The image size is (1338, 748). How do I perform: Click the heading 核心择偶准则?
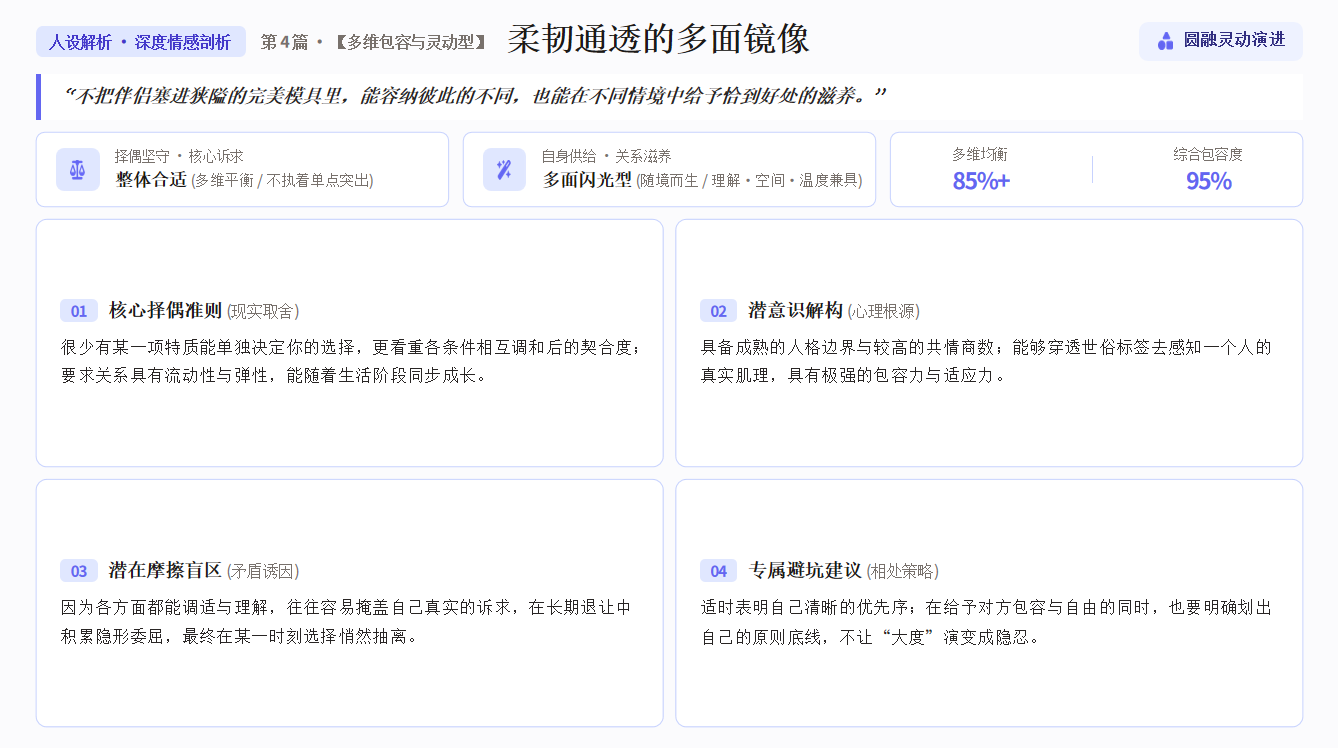point(165,310)
